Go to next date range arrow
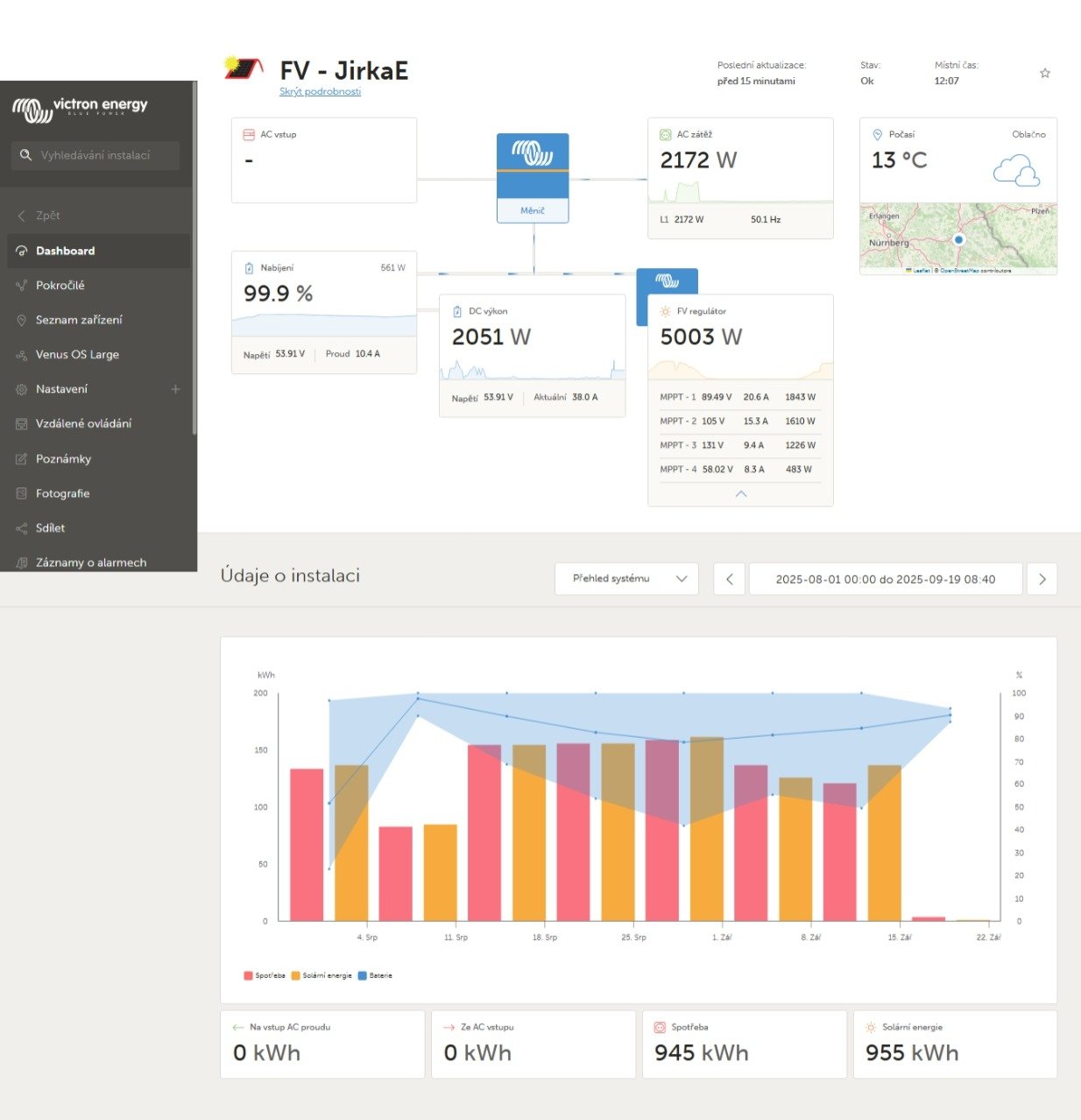This screenshot has height=1120, width=1081. point(1042,578)
